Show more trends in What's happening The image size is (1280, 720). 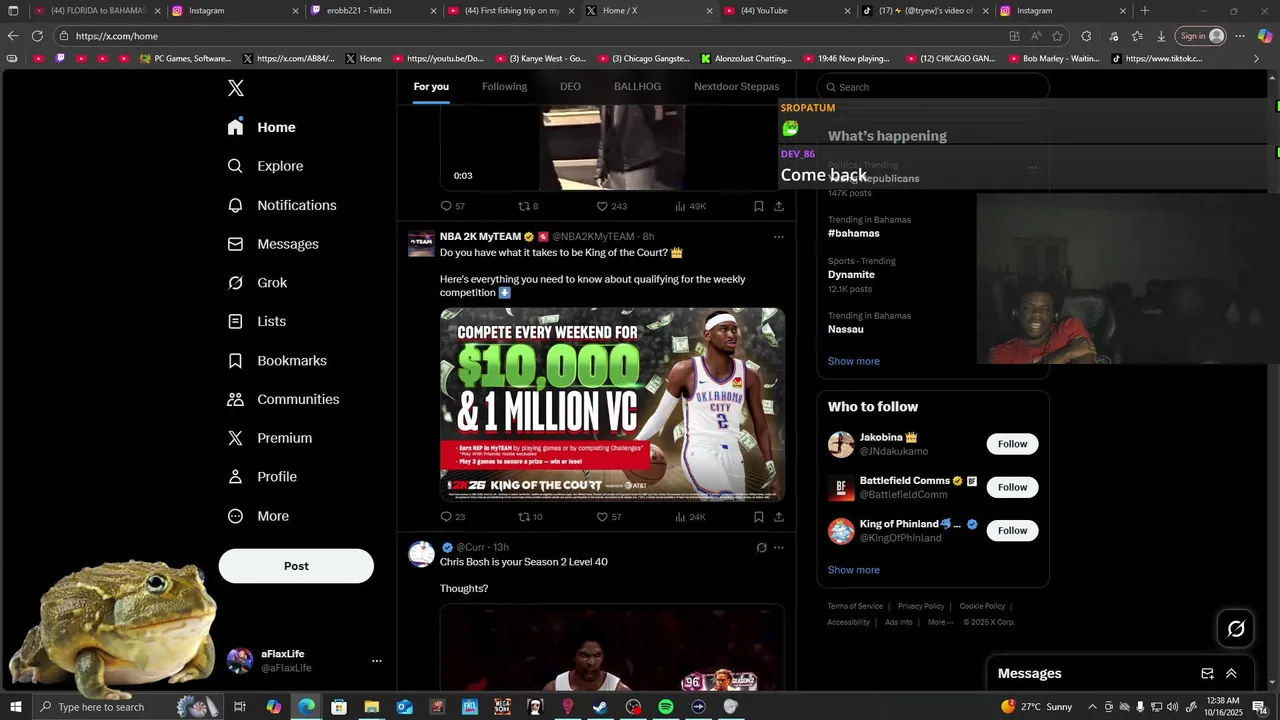853,361
